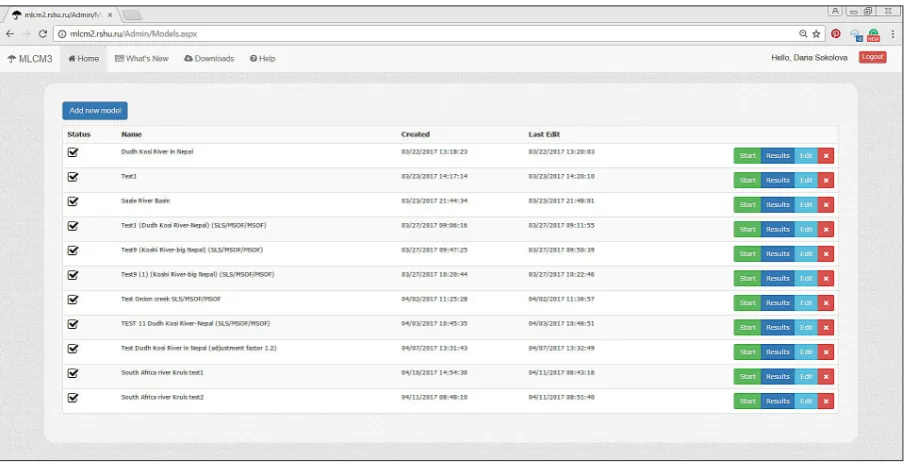Open the What's New menu item

pyautogui.click(x=142, y=58)
